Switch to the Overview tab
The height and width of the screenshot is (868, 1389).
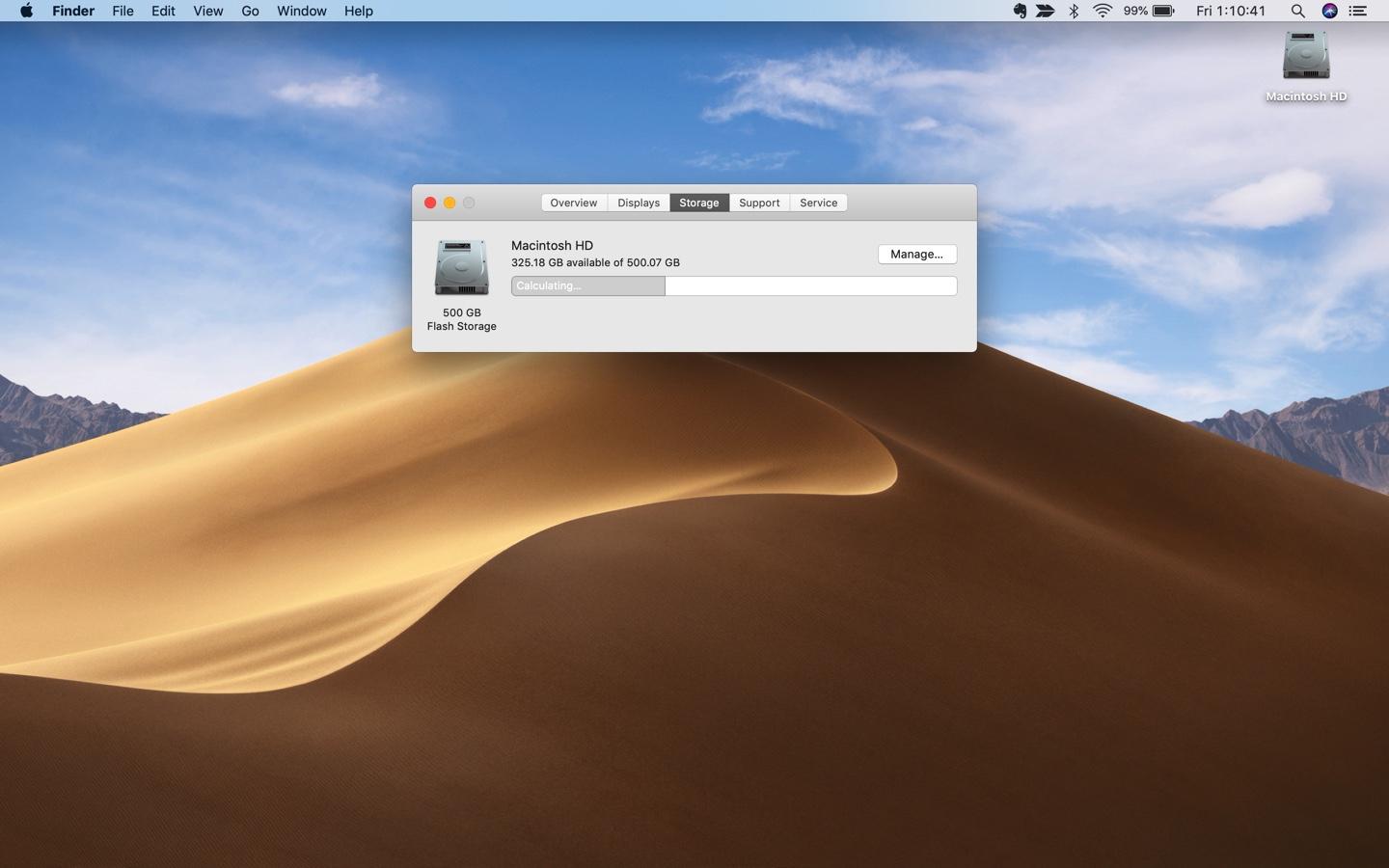[x=574, y=203]
